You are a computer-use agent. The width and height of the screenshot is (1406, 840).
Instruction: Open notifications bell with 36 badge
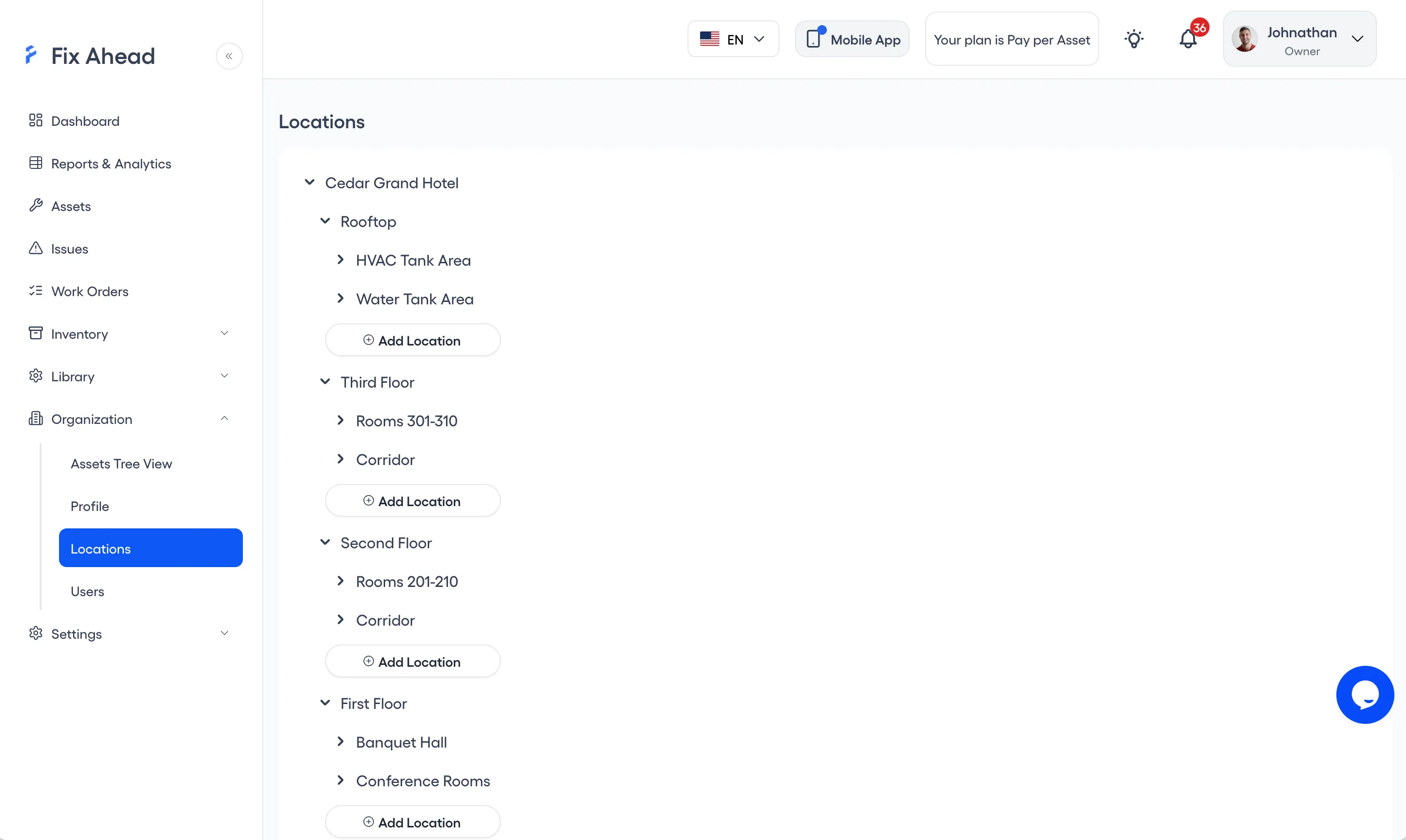click(1188, 39)
